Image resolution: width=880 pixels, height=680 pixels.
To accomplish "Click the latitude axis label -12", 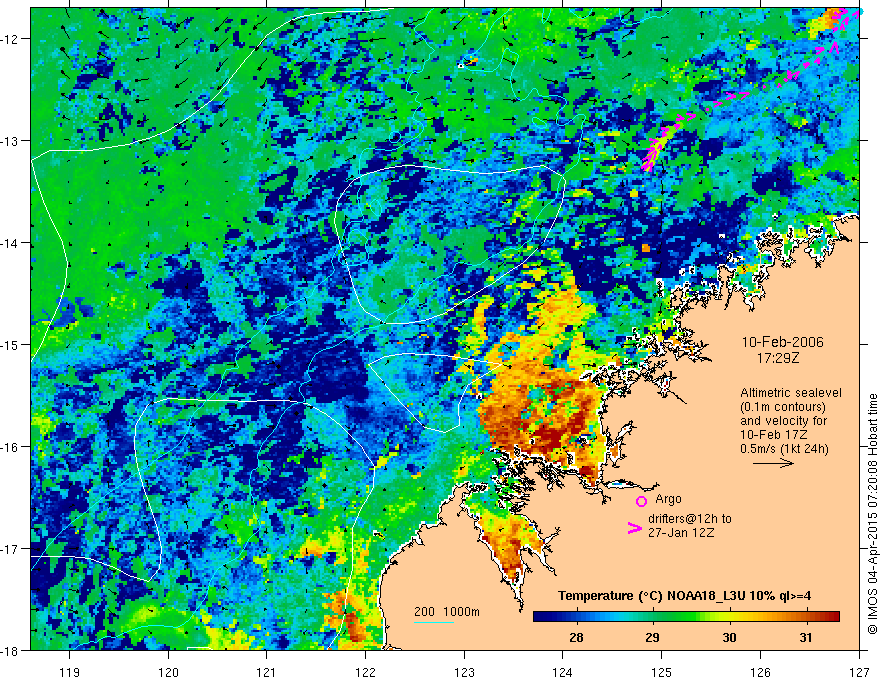I will coord(11,39).
